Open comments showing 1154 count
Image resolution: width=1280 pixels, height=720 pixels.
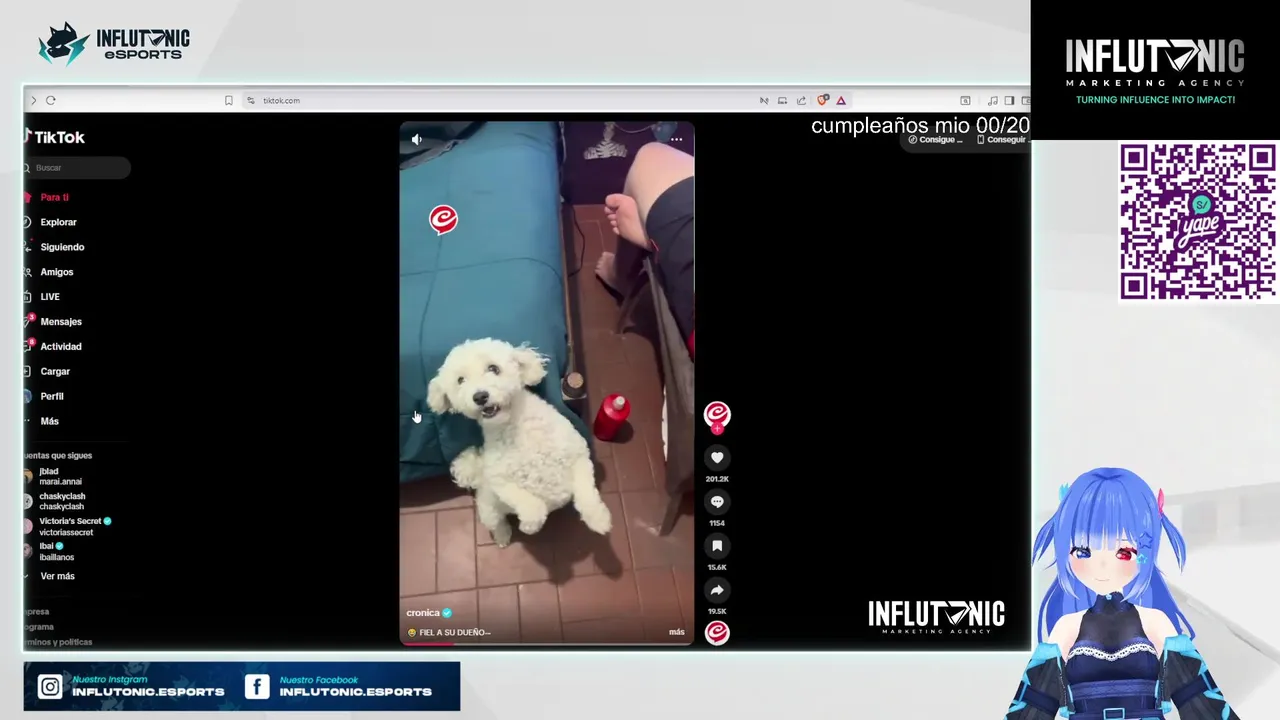point(717,502)
